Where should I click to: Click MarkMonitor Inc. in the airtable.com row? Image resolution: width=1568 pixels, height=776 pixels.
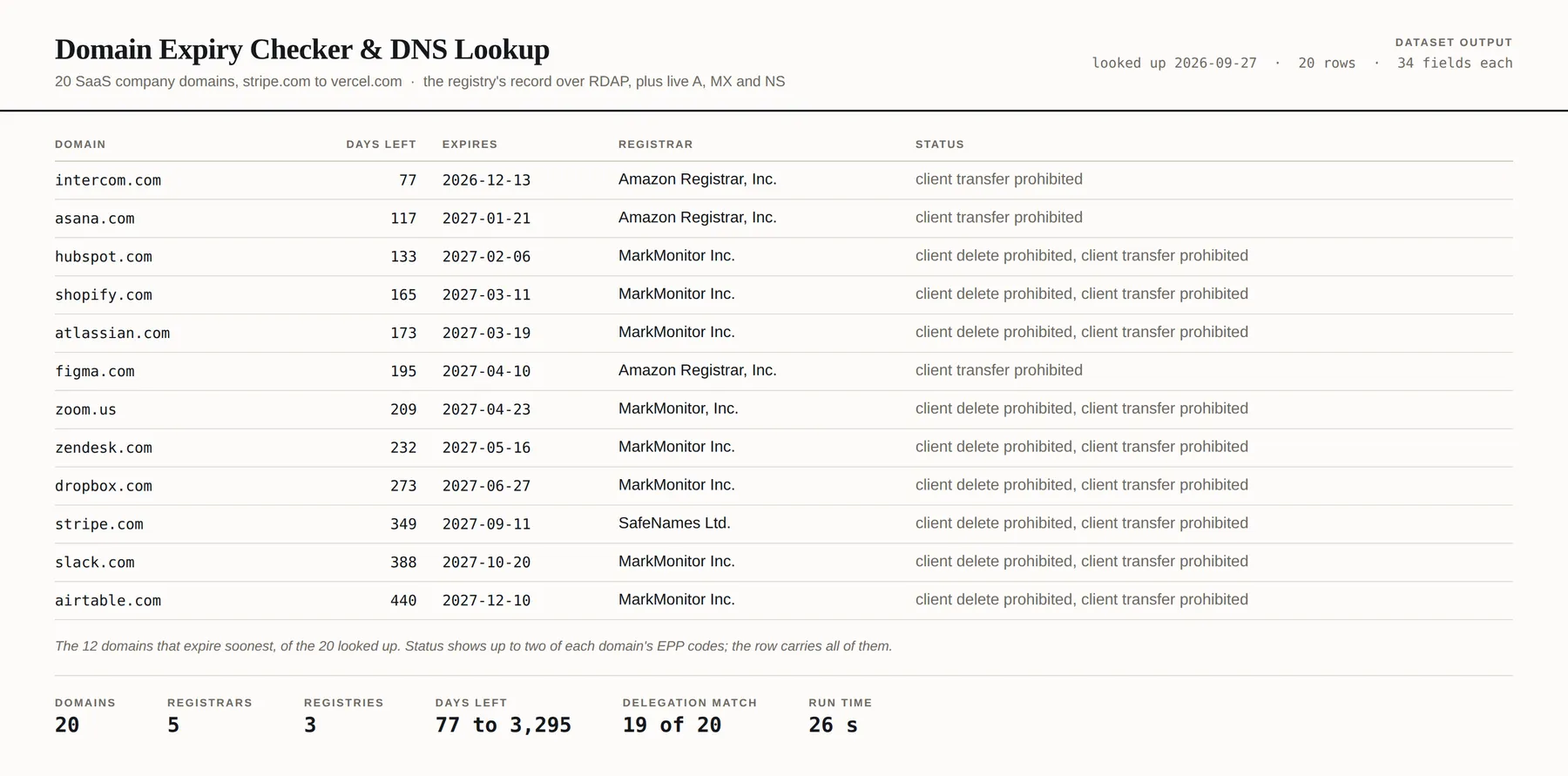pyautogui.click(x=677, y=600)
